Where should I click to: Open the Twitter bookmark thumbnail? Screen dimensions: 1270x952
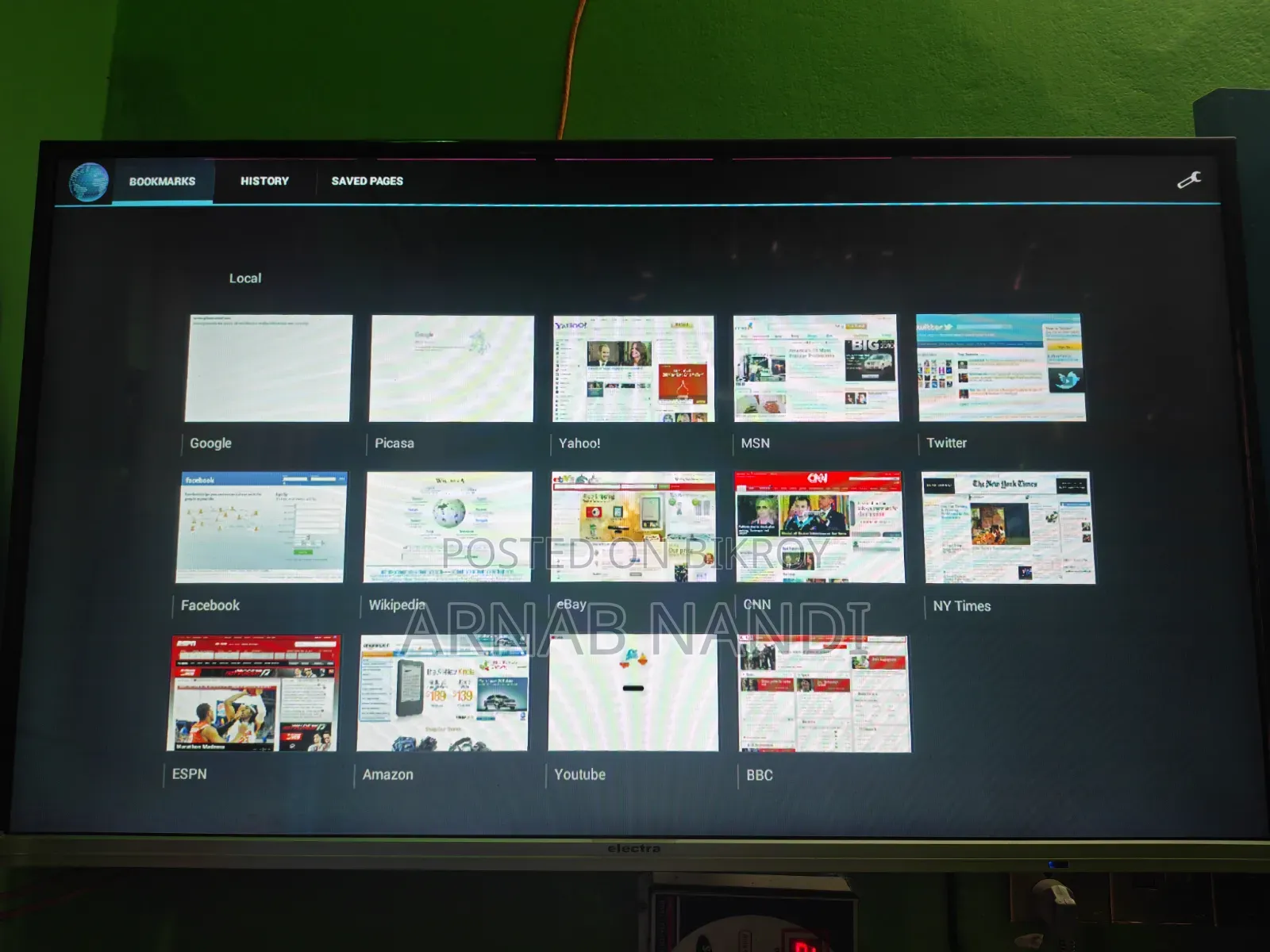tap(1001, 367)
